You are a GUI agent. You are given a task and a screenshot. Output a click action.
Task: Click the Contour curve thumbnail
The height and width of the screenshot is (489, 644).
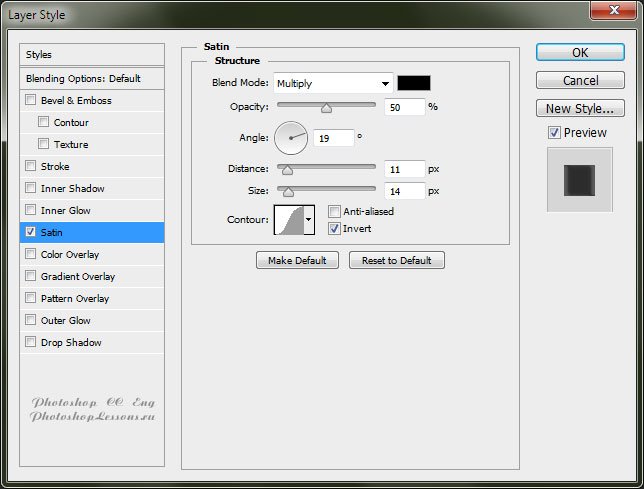click(x=288, y=219)
